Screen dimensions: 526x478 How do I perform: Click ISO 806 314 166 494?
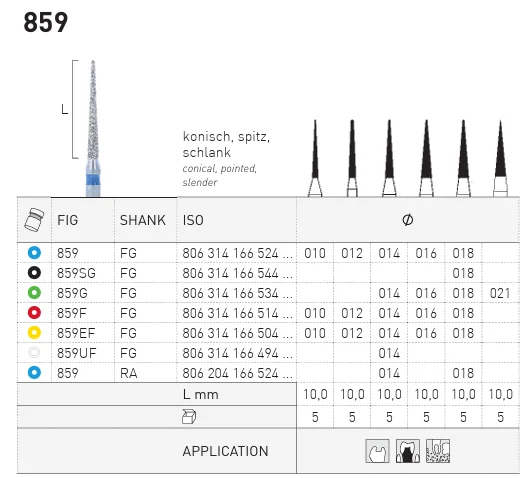(238, 353)
